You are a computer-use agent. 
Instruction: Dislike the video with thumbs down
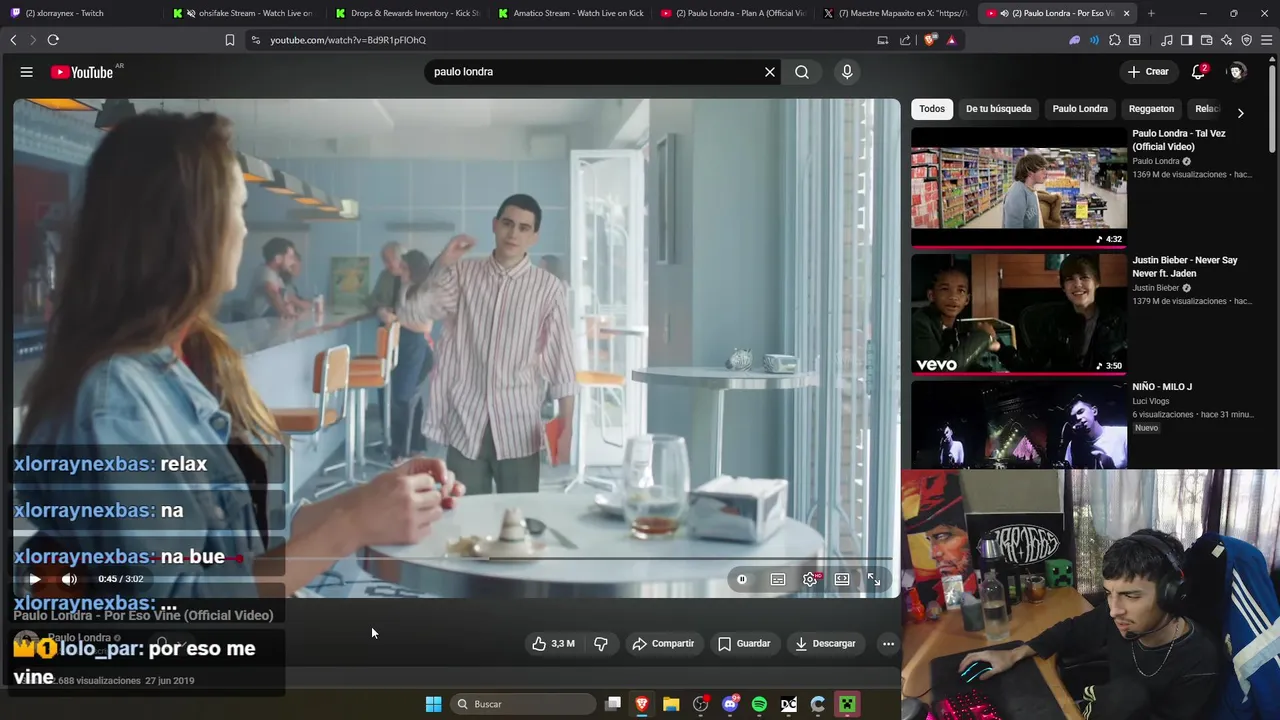click(601, 644)
